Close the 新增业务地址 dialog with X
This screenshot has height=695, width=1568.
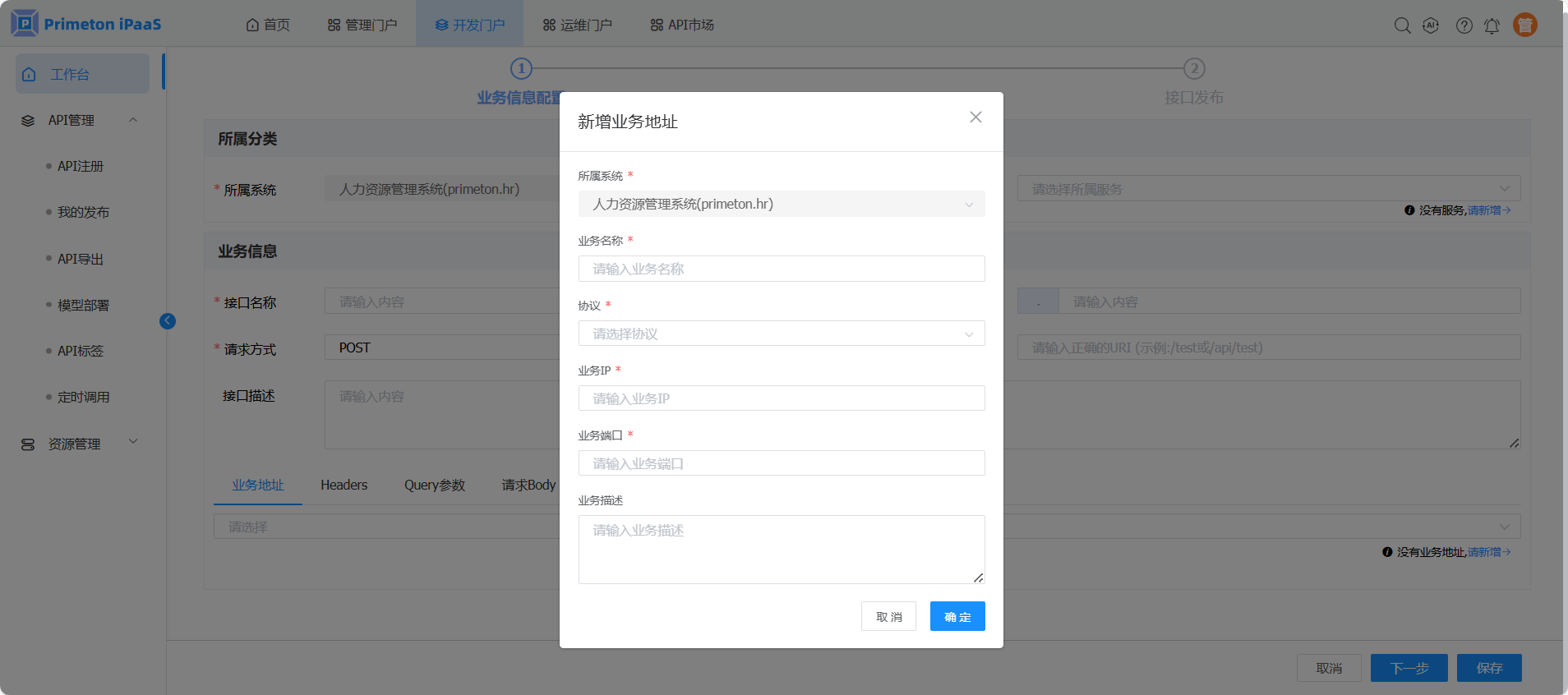pyautogui.click(x=975, y=117)
